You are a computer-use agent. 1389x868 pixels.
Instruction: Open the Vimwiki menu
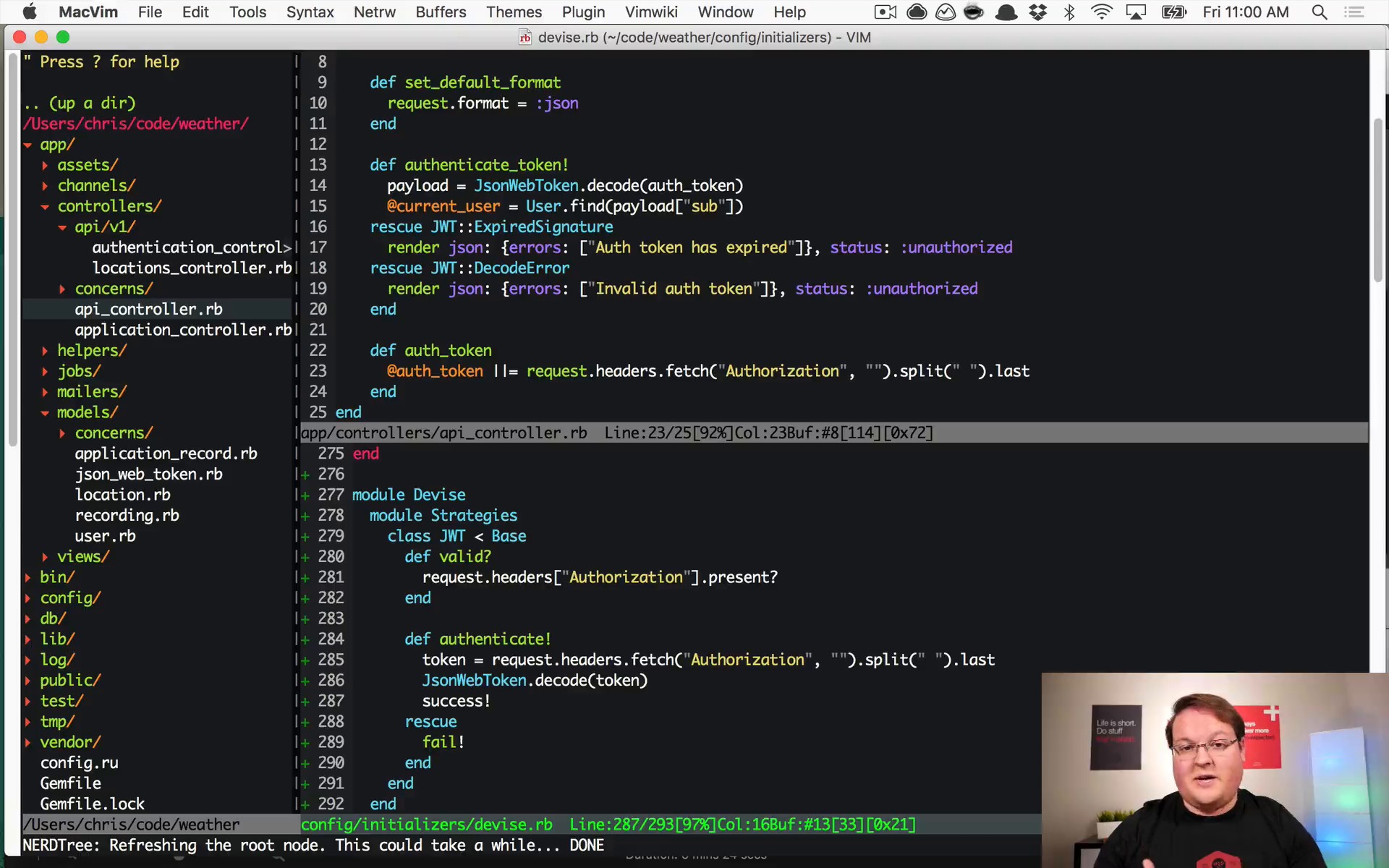[651, 12]
